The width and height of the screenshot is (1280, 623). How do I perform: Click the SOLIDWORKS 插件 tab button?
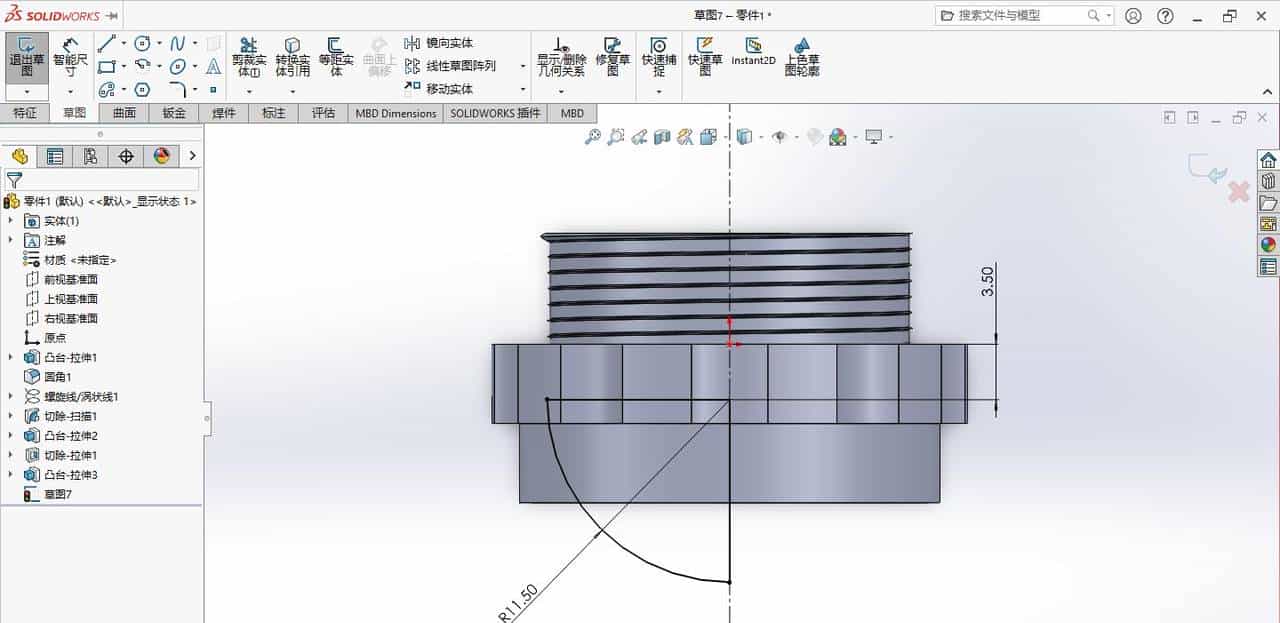coord(498,113)
